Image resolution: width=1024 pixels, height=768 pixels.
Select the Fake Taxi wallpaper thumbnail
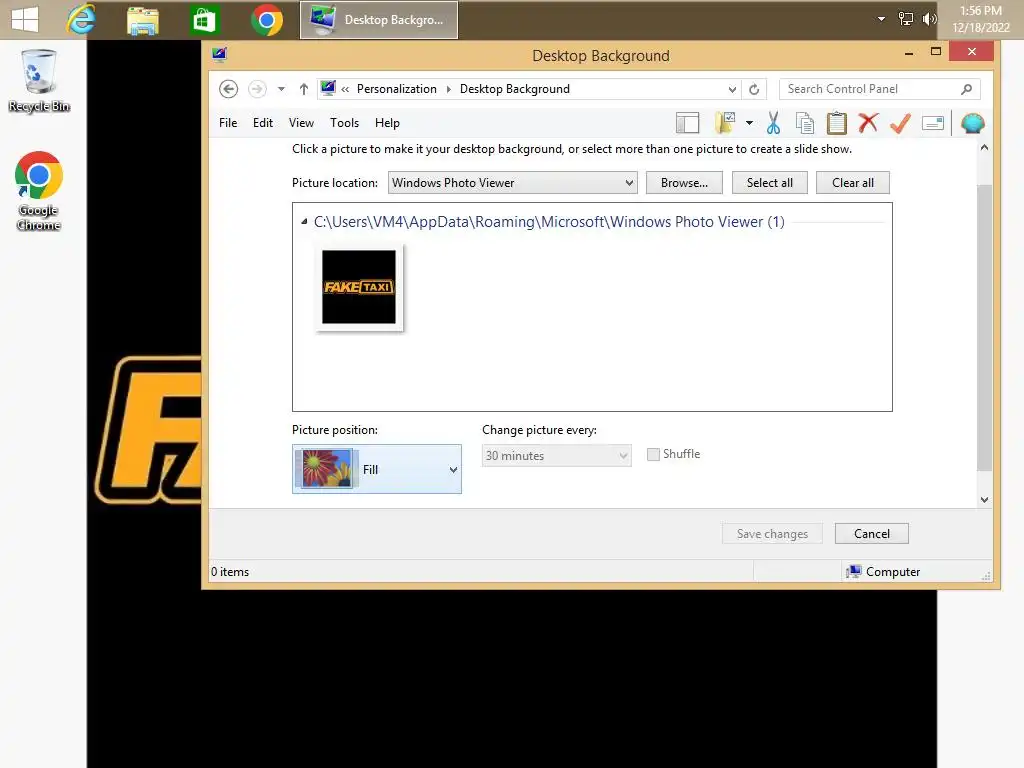(x=359, y=287)
